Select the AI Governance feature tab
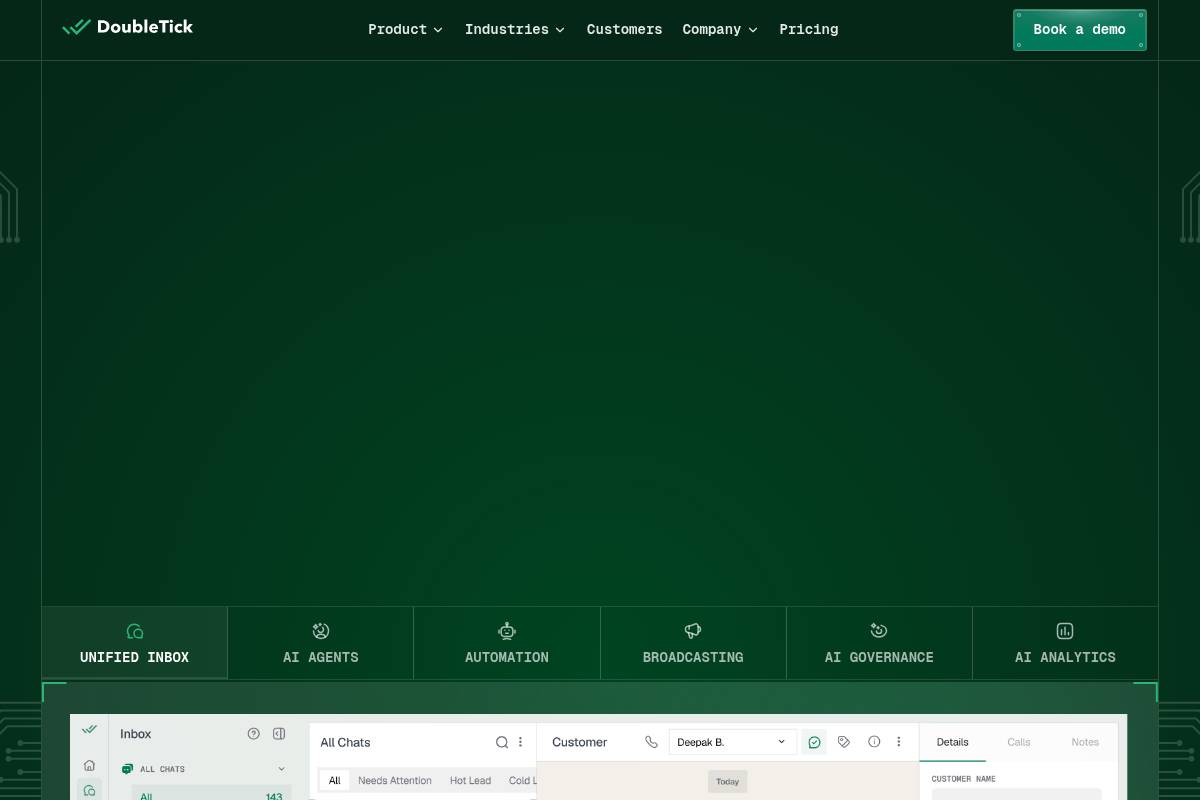Screen dimensions: 1200x800 click(x=879, y=643)
